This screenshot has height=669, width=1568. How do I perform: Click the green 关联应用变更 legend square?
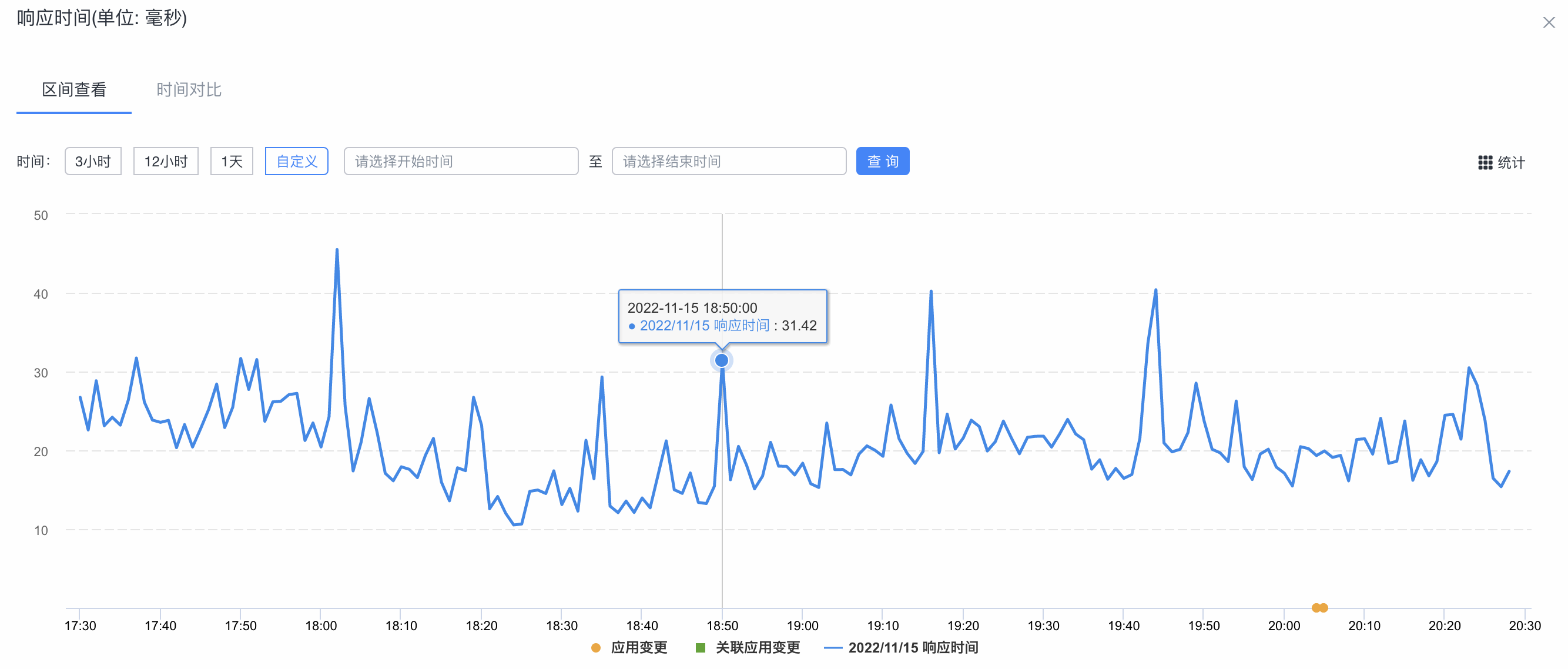coord(700,648)
